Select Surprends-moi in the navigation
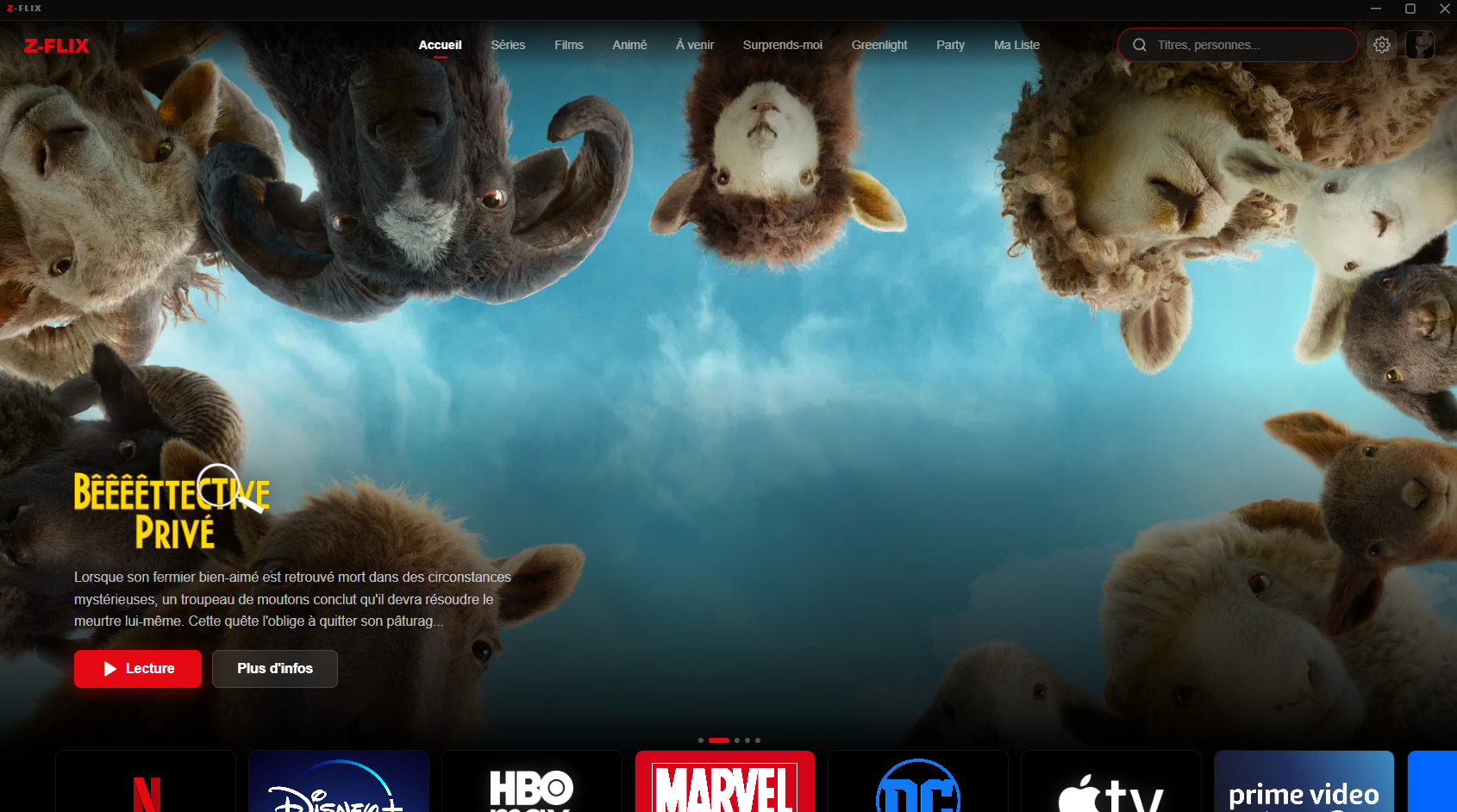This screenshot has width=1457, height=812. tap(783, 45)
